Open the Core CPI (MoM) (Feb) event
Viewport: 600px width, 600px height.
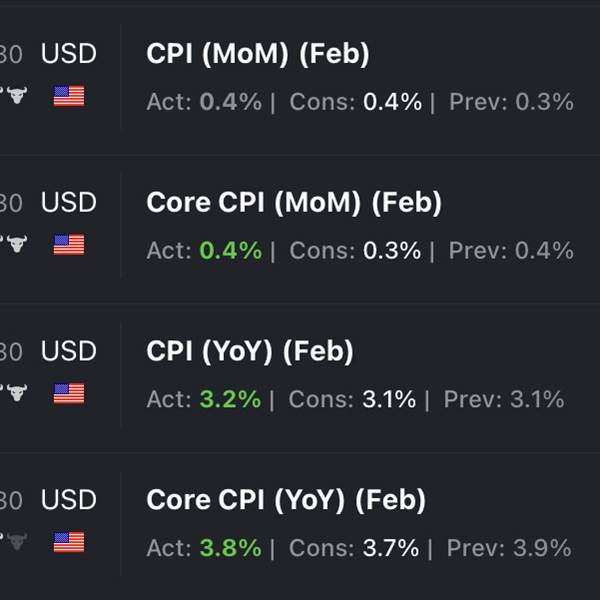[294, 203]
